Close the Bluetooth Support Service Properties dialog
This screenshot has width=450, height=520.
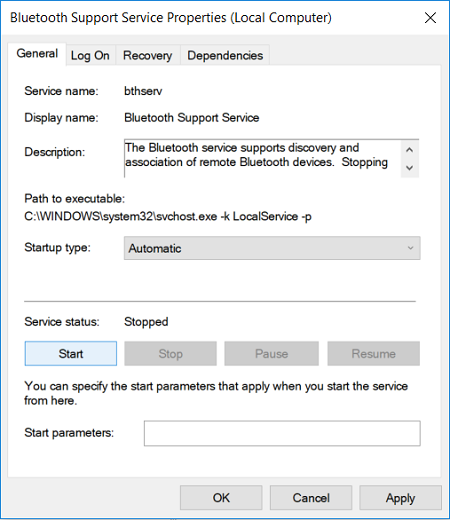pyautogui.click(x=430, y=18)
